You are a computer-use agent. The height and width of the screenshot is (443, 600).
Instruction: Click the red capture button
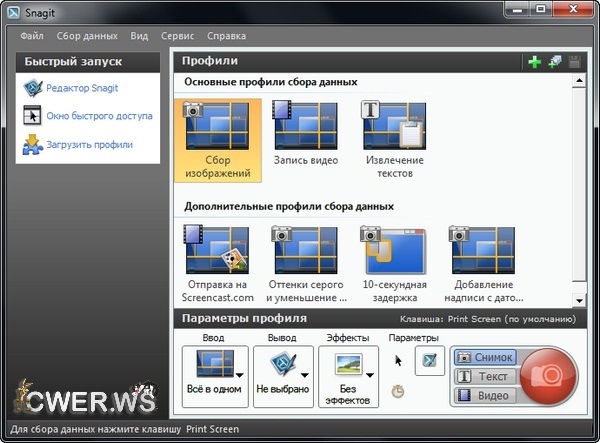coord(548,376)
